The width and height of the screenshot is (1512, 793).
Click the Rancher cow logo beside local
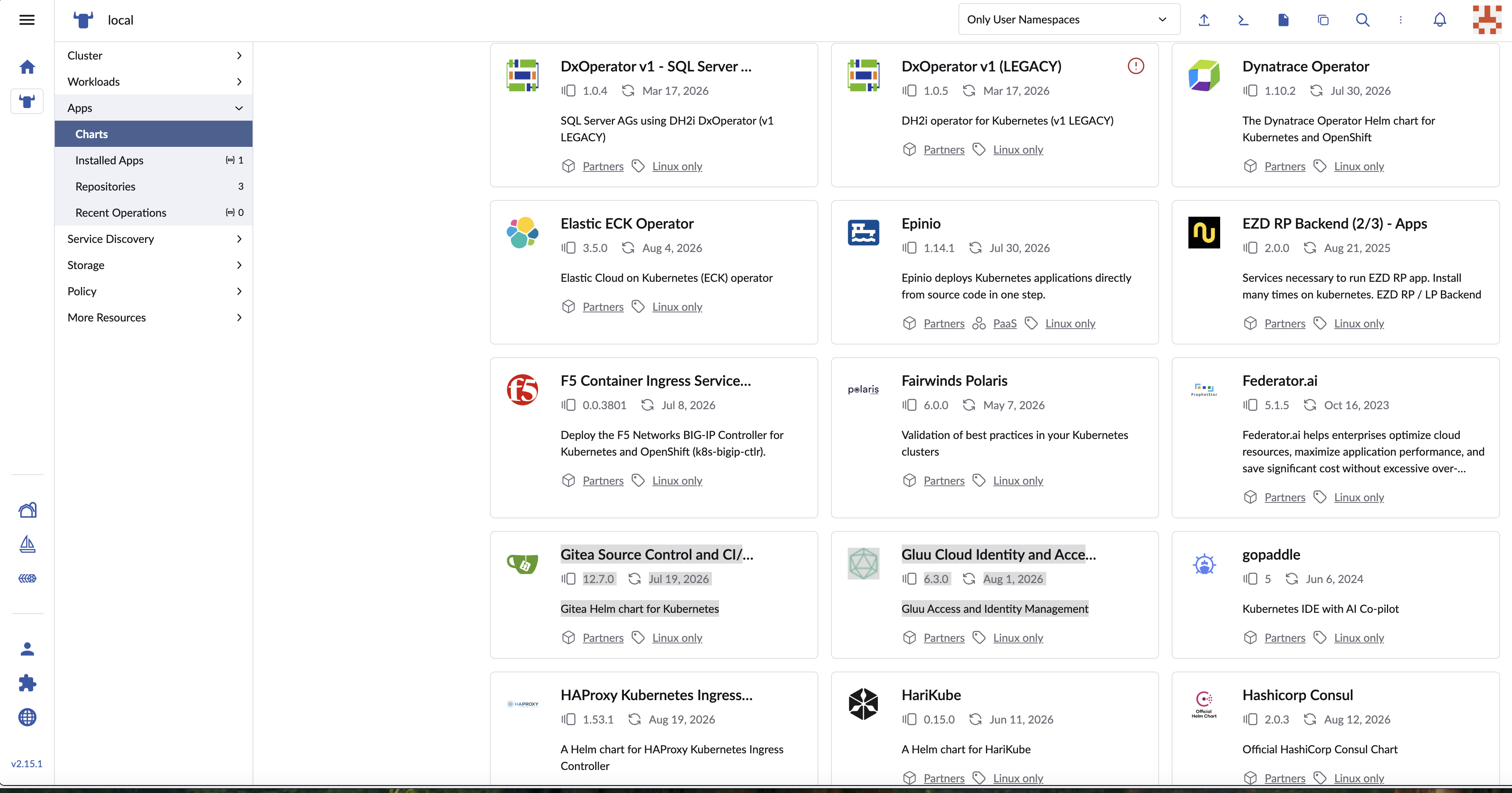pyautogui.click(x=83, y=20)
